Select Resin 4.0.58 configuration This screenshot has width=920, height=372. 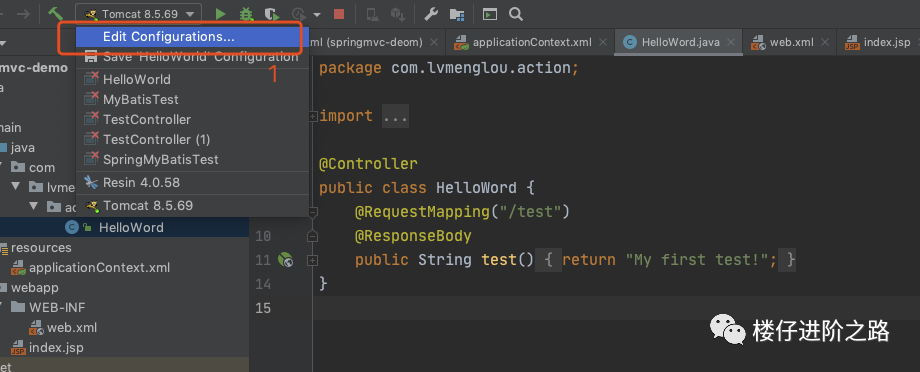(192, 182)
